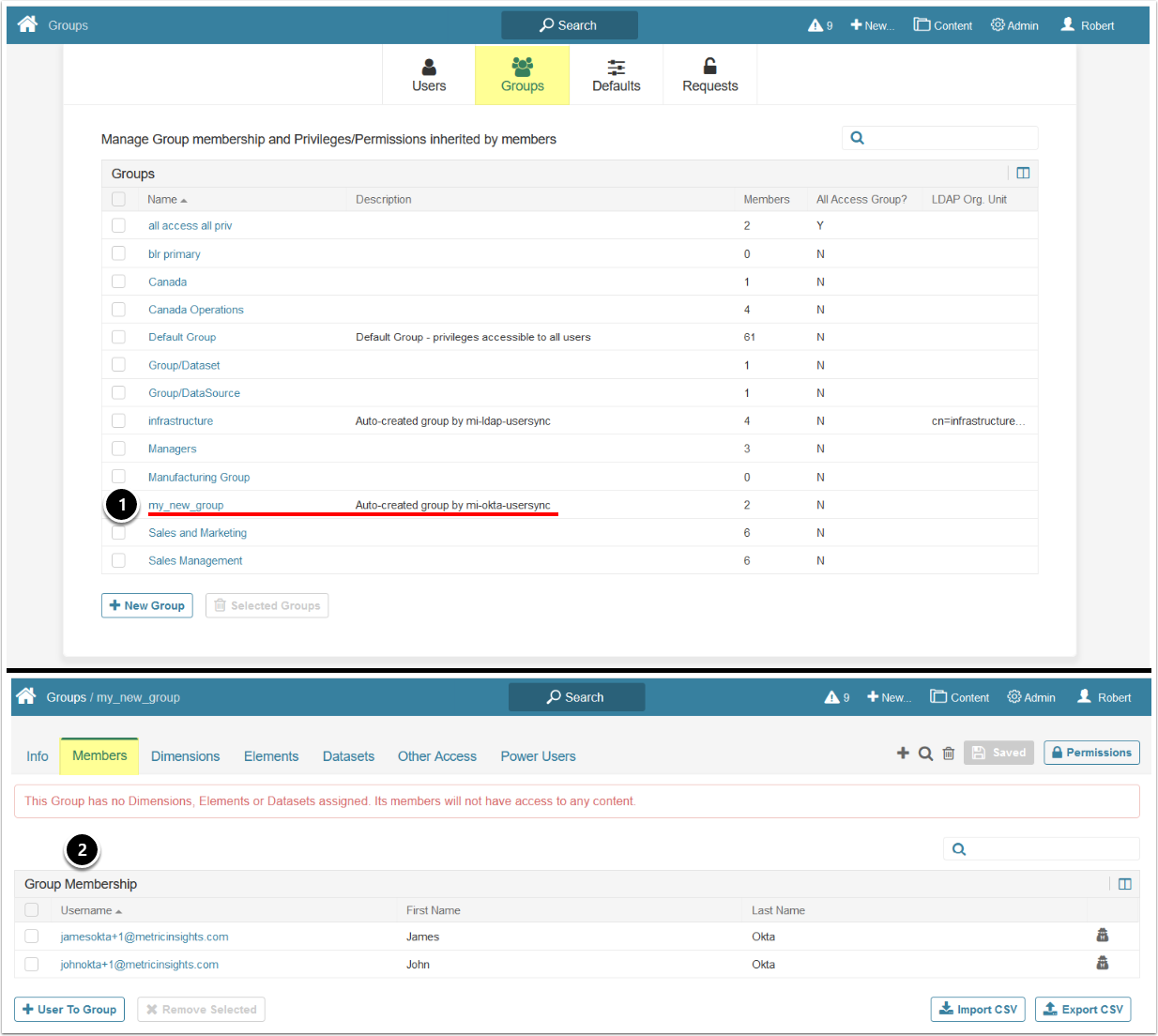Open the Requests tab
Image resolution: width=1158 pixels, height=1036 pixels.
(x=709, y=76)
